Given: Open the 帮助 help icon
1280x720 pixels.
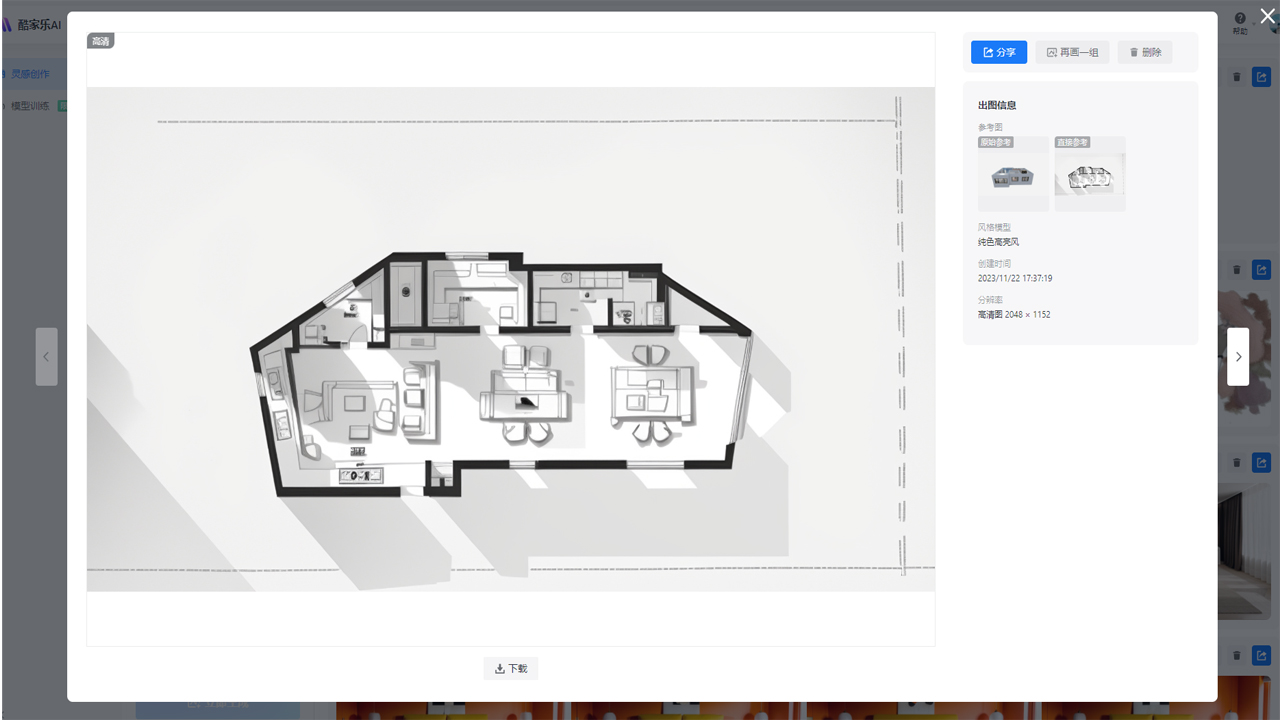Looking at the screenshot, I should click(1240, 21).
